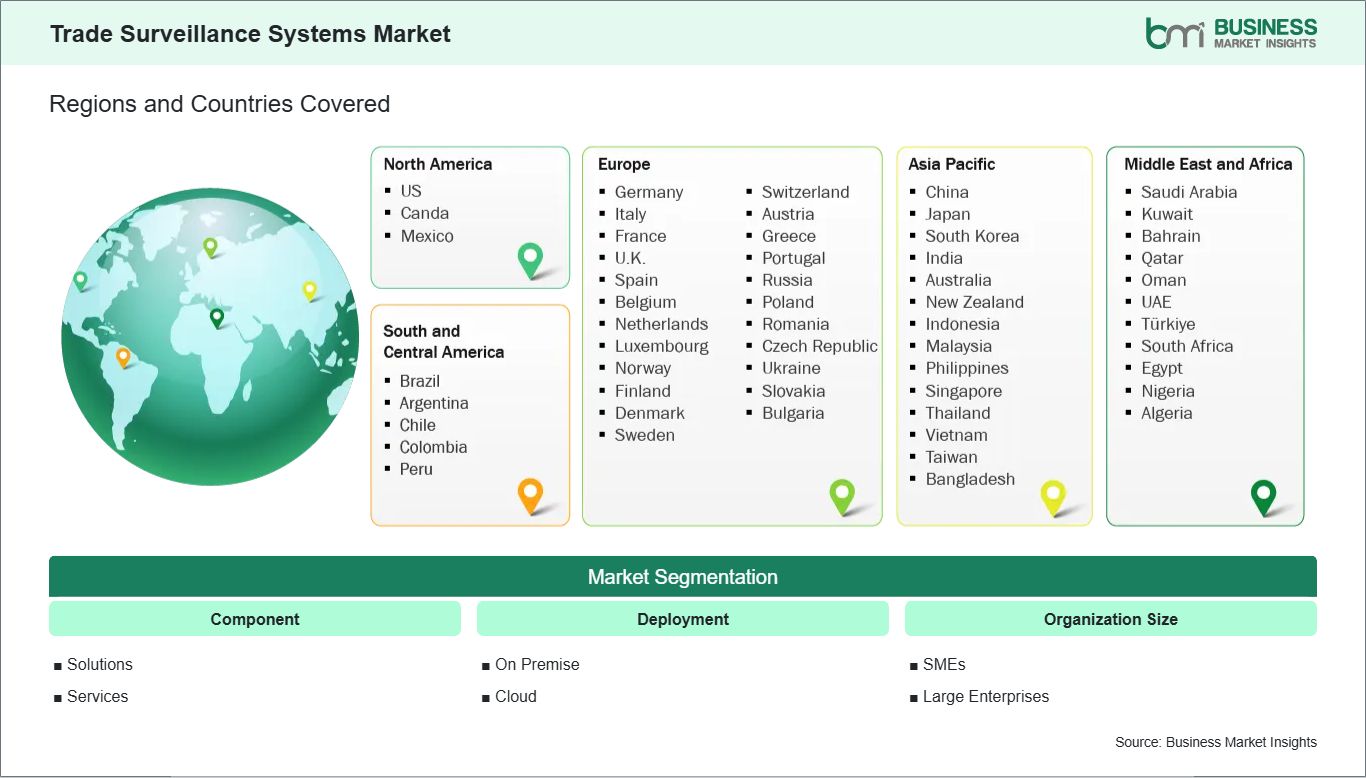
Task: Click the Large Enterprises item
Action: pyautogui.click(x=985, y=696)
